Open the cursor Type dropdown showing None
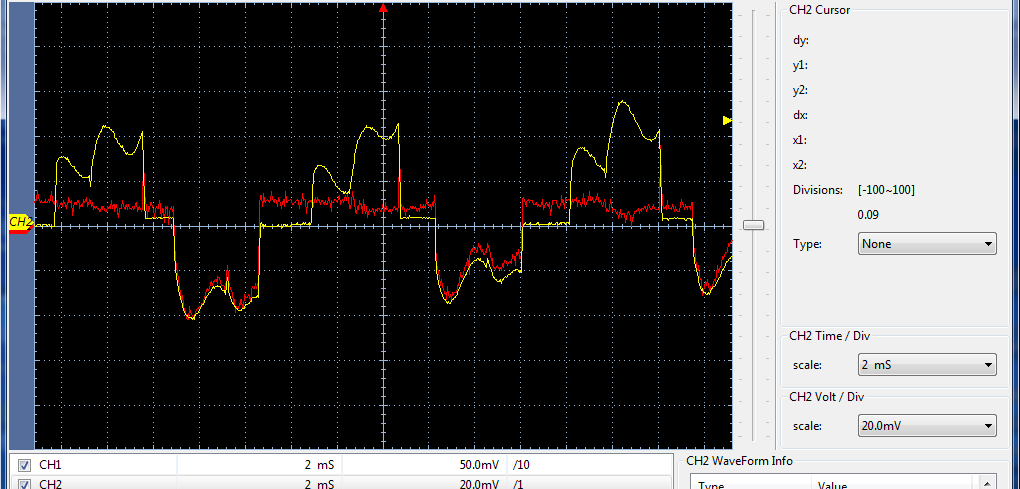The image size is (1020, 489). (x=927, y=244)
